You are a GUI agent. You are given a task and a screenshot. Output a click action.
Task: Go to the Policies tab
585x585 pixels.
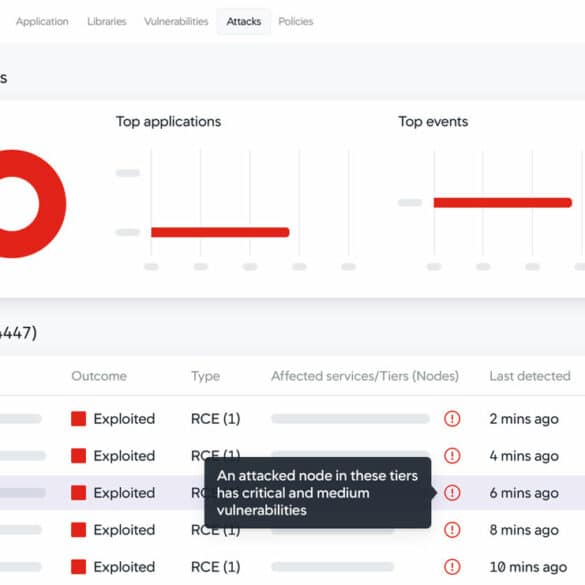coord(295,21)
